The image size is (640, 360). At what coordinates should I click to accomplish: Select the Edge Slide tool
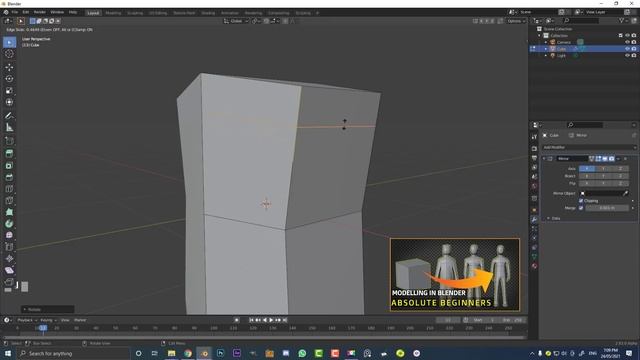[x=9, y=247]
